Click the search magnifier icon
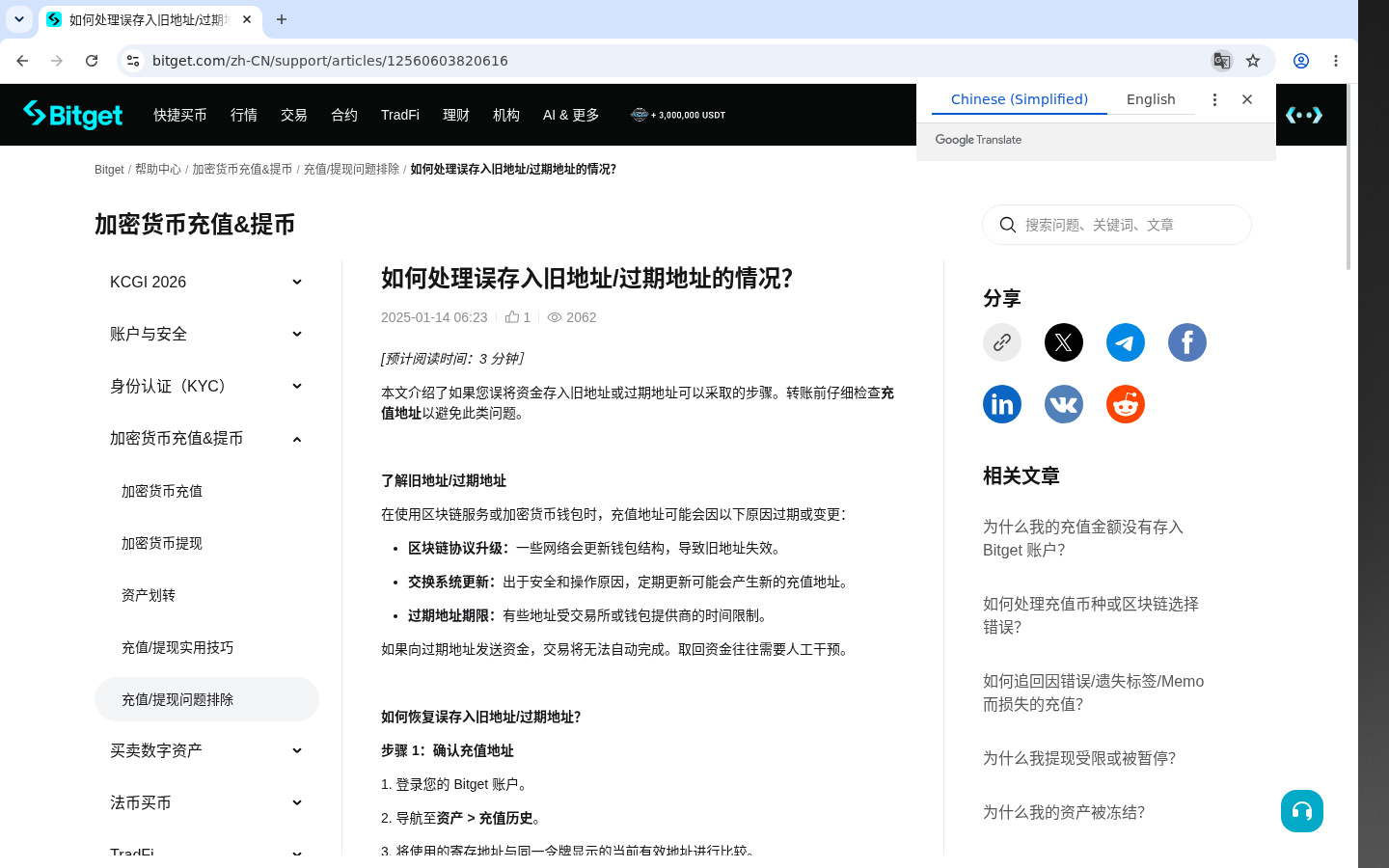 point(1008,225)
